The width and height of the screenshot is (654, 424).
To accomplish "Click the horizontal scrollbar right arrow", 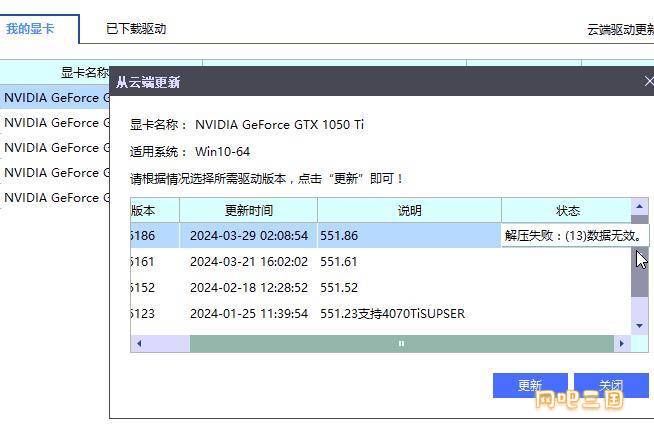I will 622,344.
